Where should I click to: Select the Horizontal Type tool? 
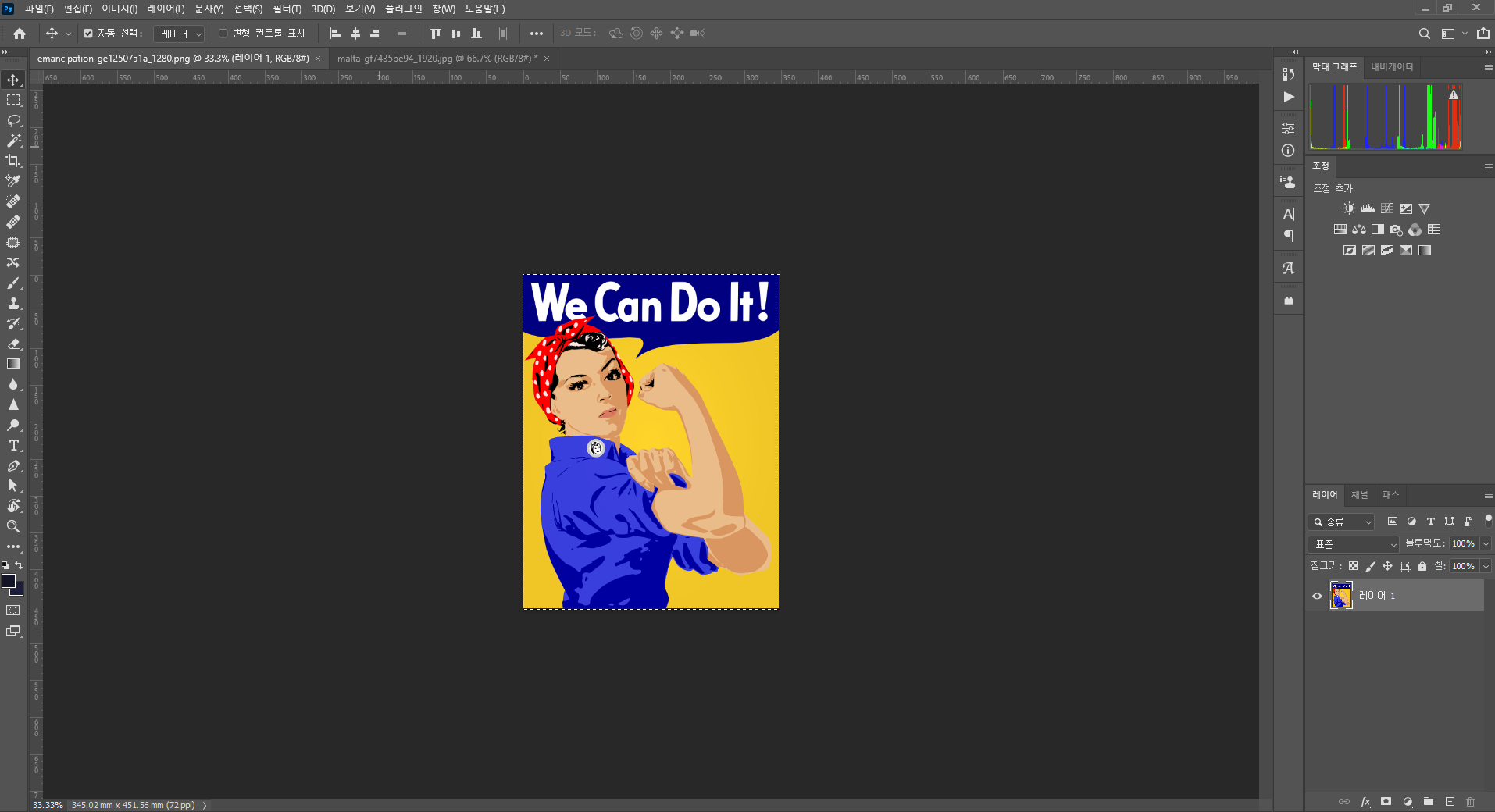tap(13, 445)
